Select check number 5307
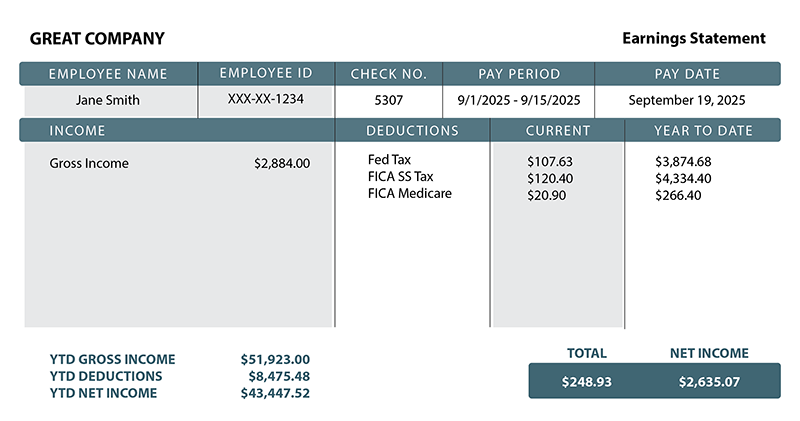The width and height of the screenshot is (800, 421). (389, 100)
